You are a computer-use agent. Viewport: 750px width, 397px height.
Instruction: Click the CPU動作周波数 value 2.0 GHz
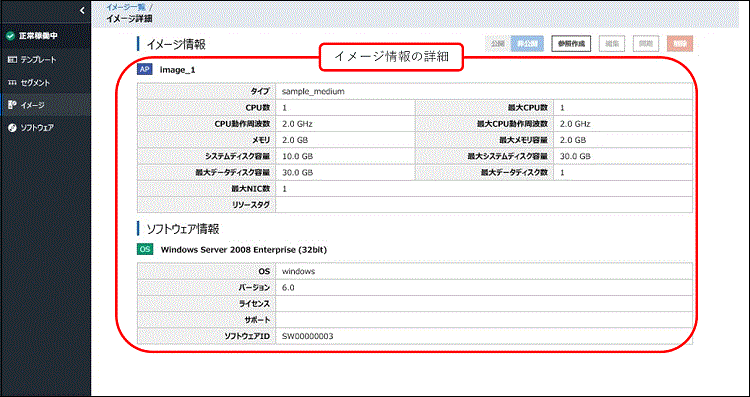click(x=297, y=124)
